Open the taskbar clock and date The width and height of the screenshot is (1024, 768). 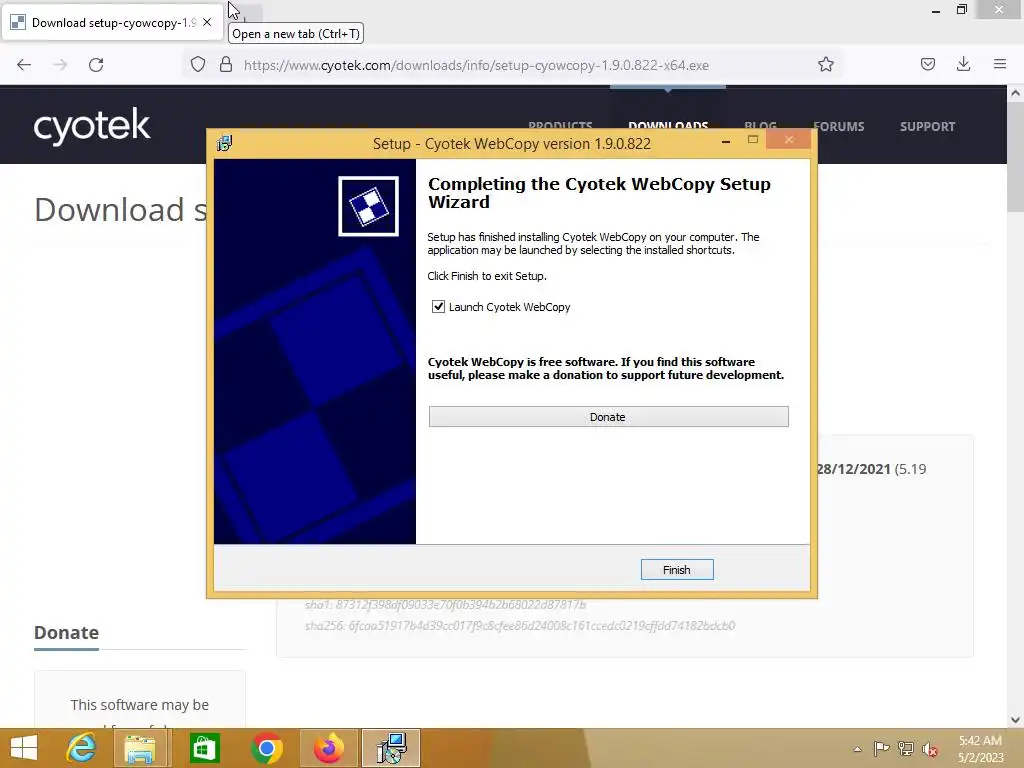980,749
